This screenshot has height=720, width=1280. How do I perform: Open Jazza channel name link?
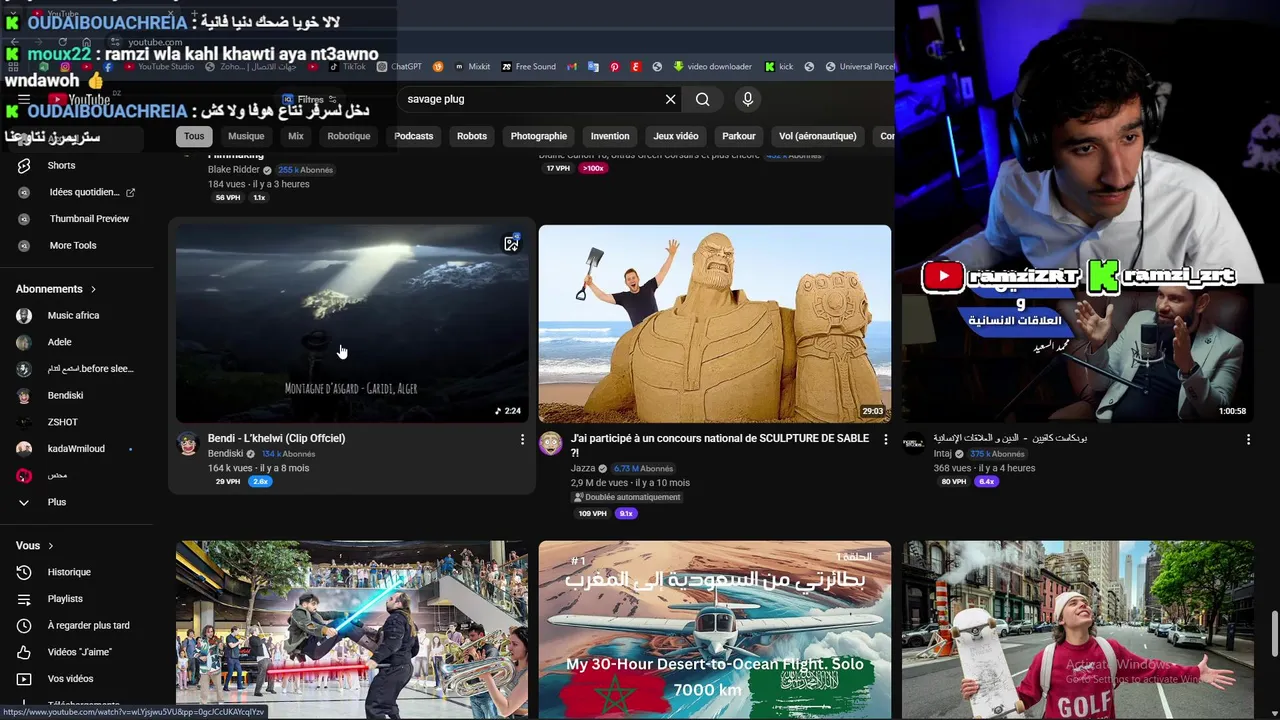click(583, 468)
